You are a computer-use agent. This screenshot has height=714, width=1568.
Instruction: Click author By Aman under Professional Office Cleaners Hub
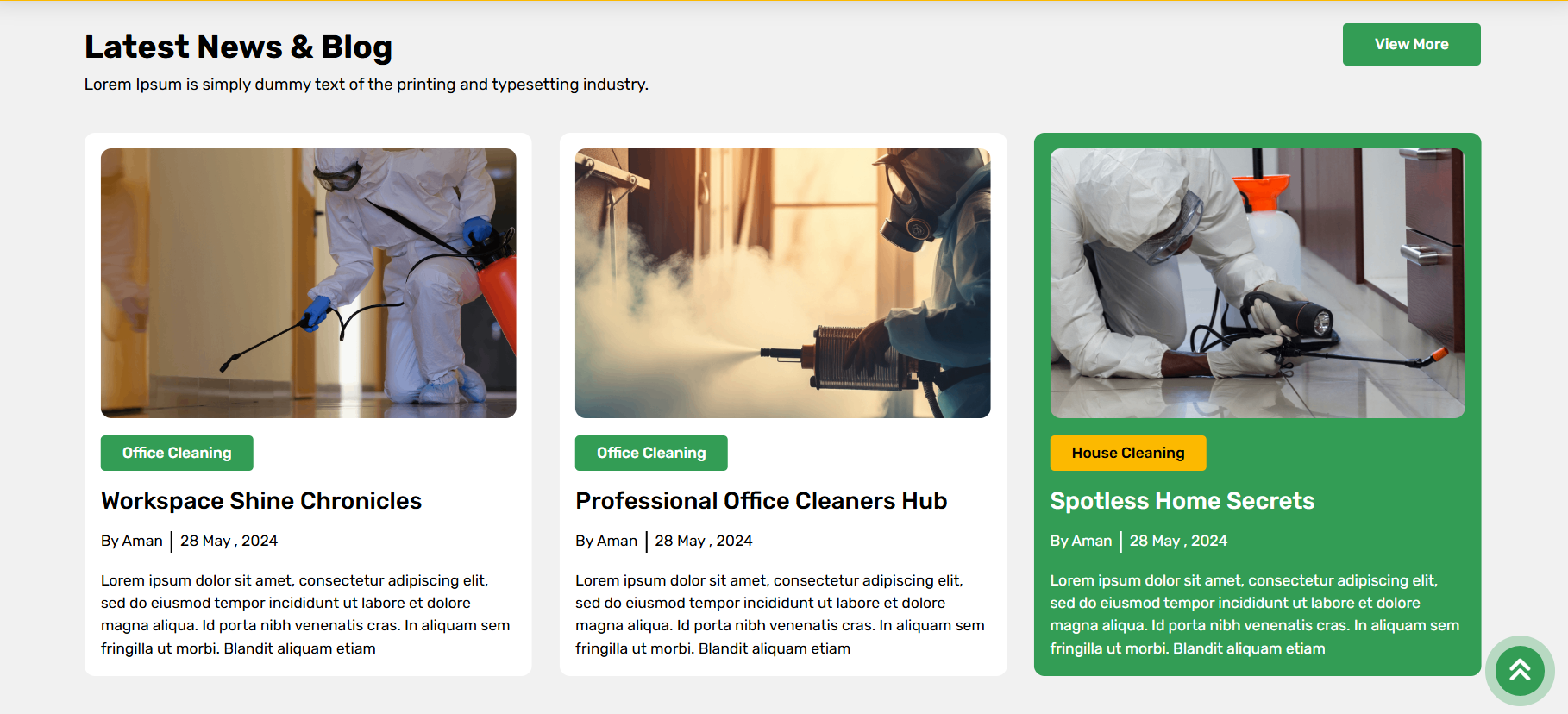pos(606,542)
